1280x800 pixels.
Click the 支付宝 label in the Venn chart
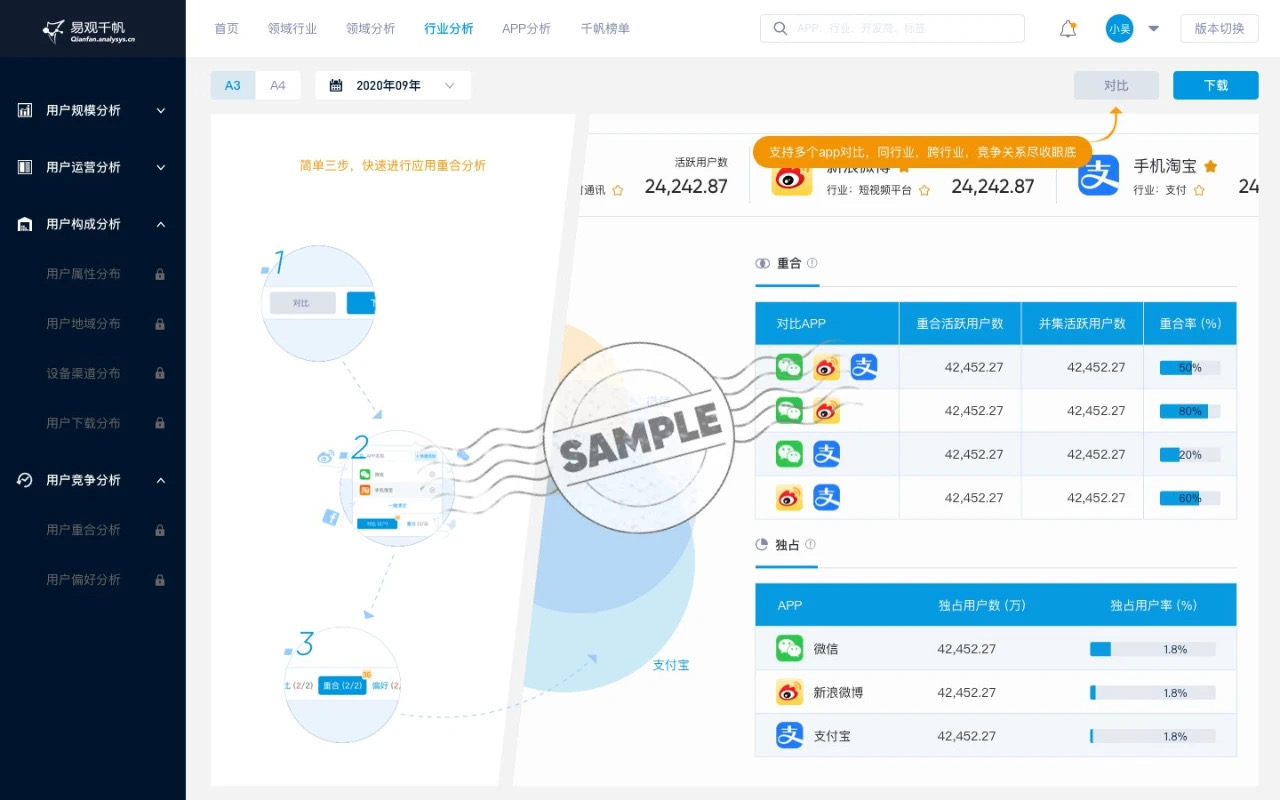pos(671,665)
